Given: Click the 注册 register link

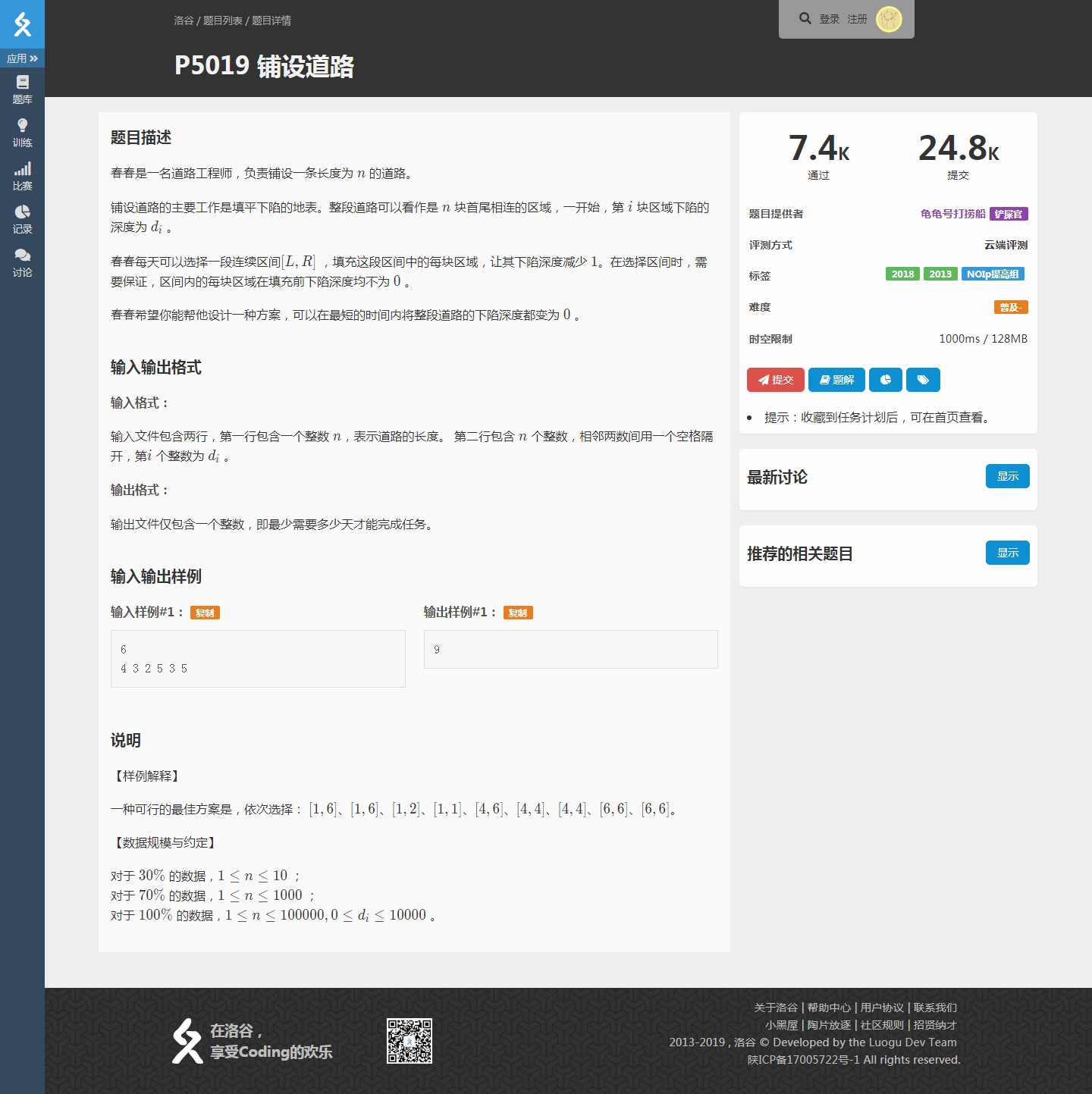Looking at the screenshot, I should (x=857, y=19).
